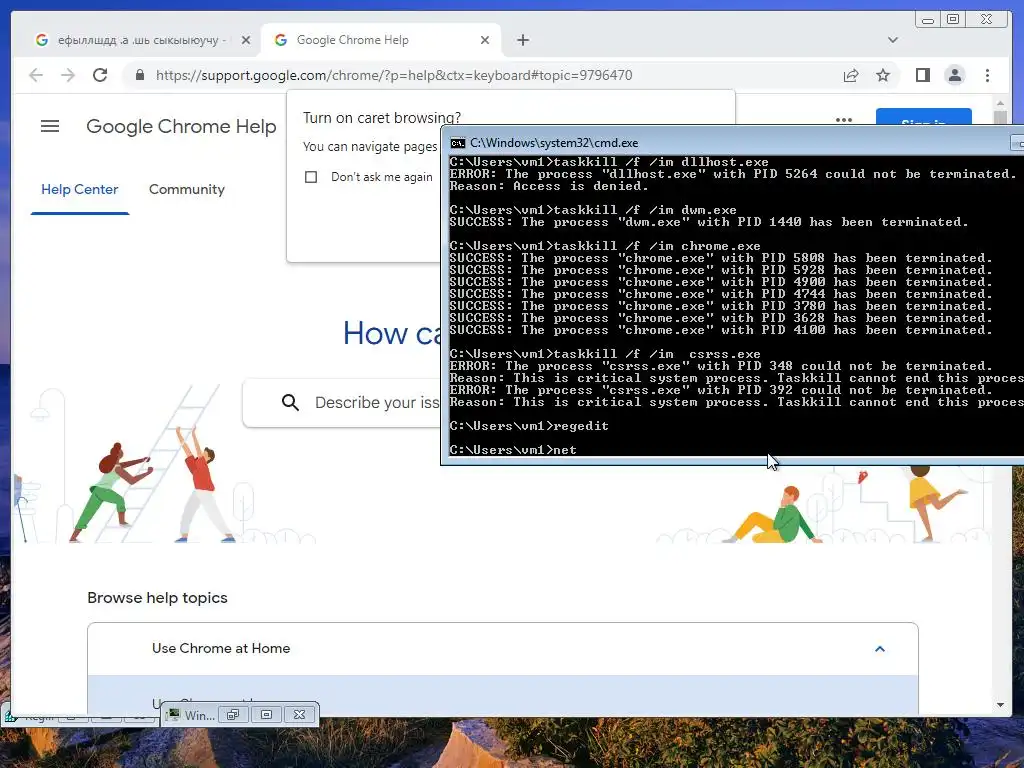1024x768 pixels.
Task: Open a new tab with plus button
Action: point(522,40)
